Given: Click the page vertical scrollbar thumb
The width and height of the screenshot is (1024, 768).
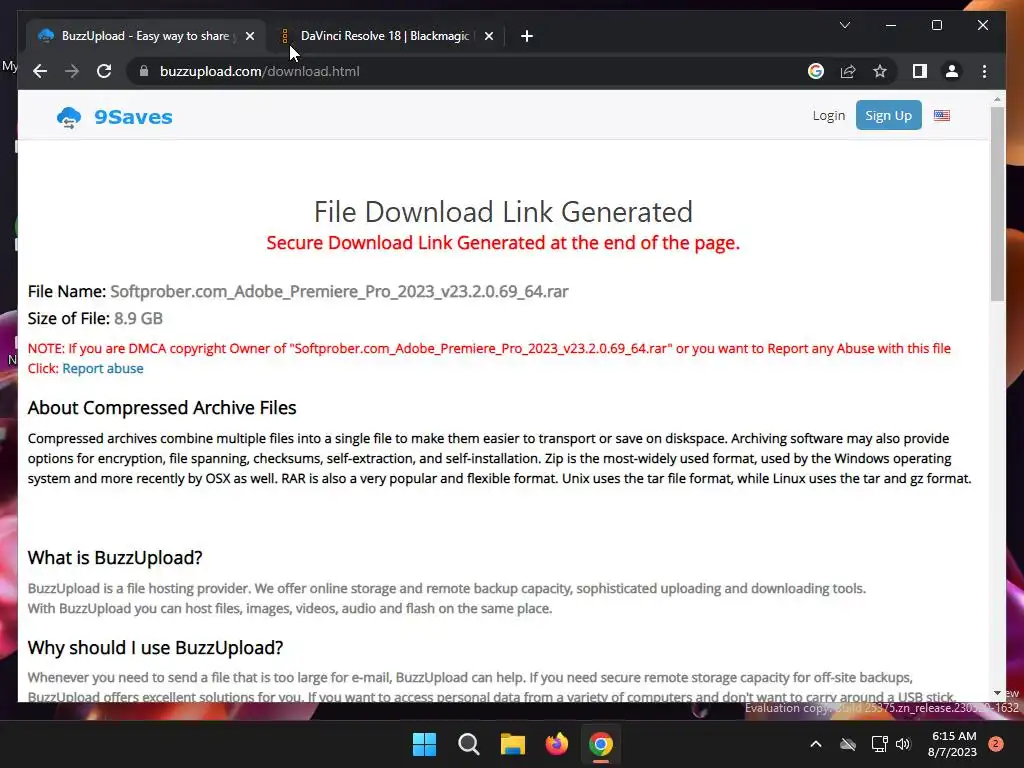Looking at the screenshot, I should click(997, 204).
